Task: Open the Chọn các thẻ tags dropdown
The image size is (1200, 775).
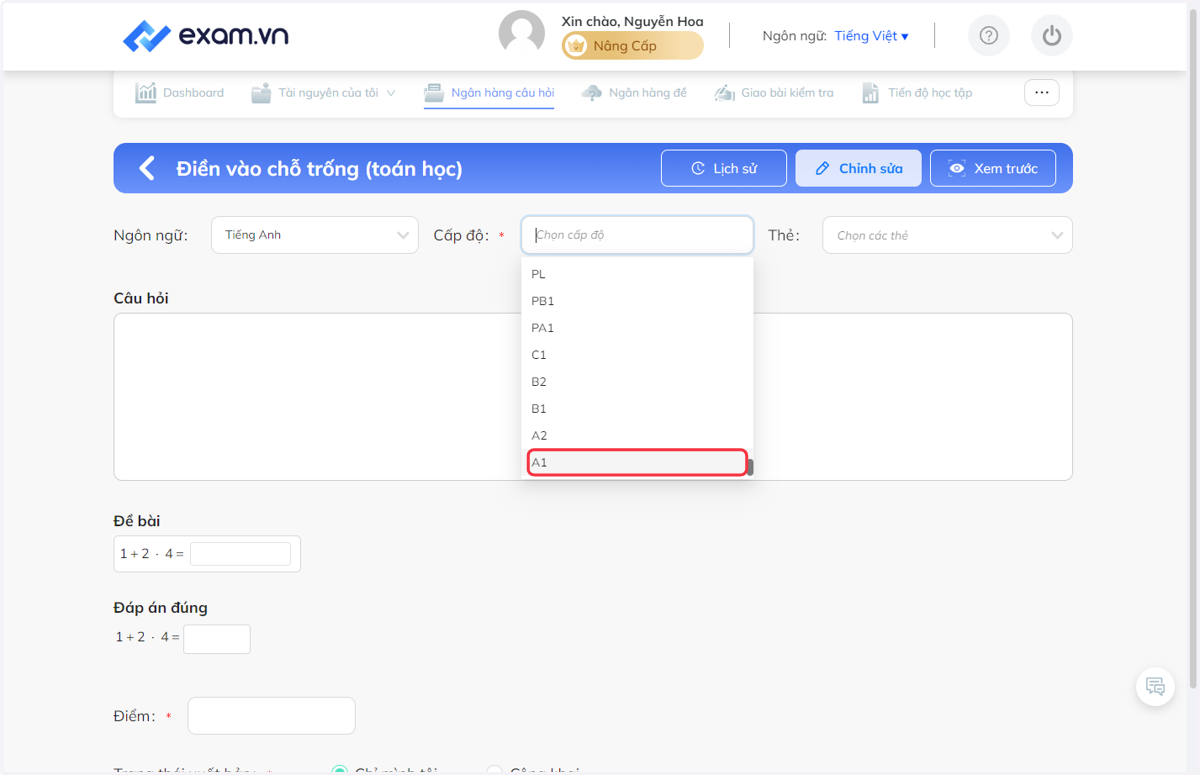Action: (947, 235)
